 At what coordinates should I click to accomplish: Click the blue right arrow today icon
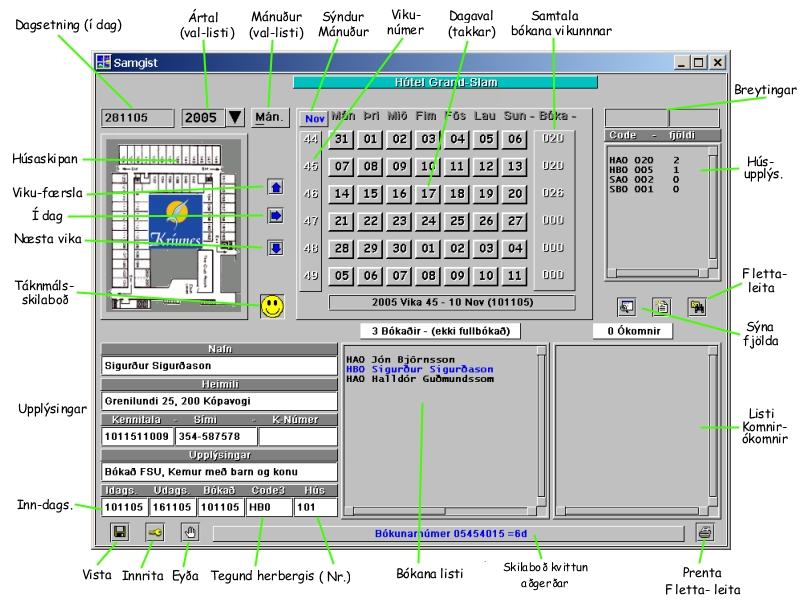pos(277,215)
